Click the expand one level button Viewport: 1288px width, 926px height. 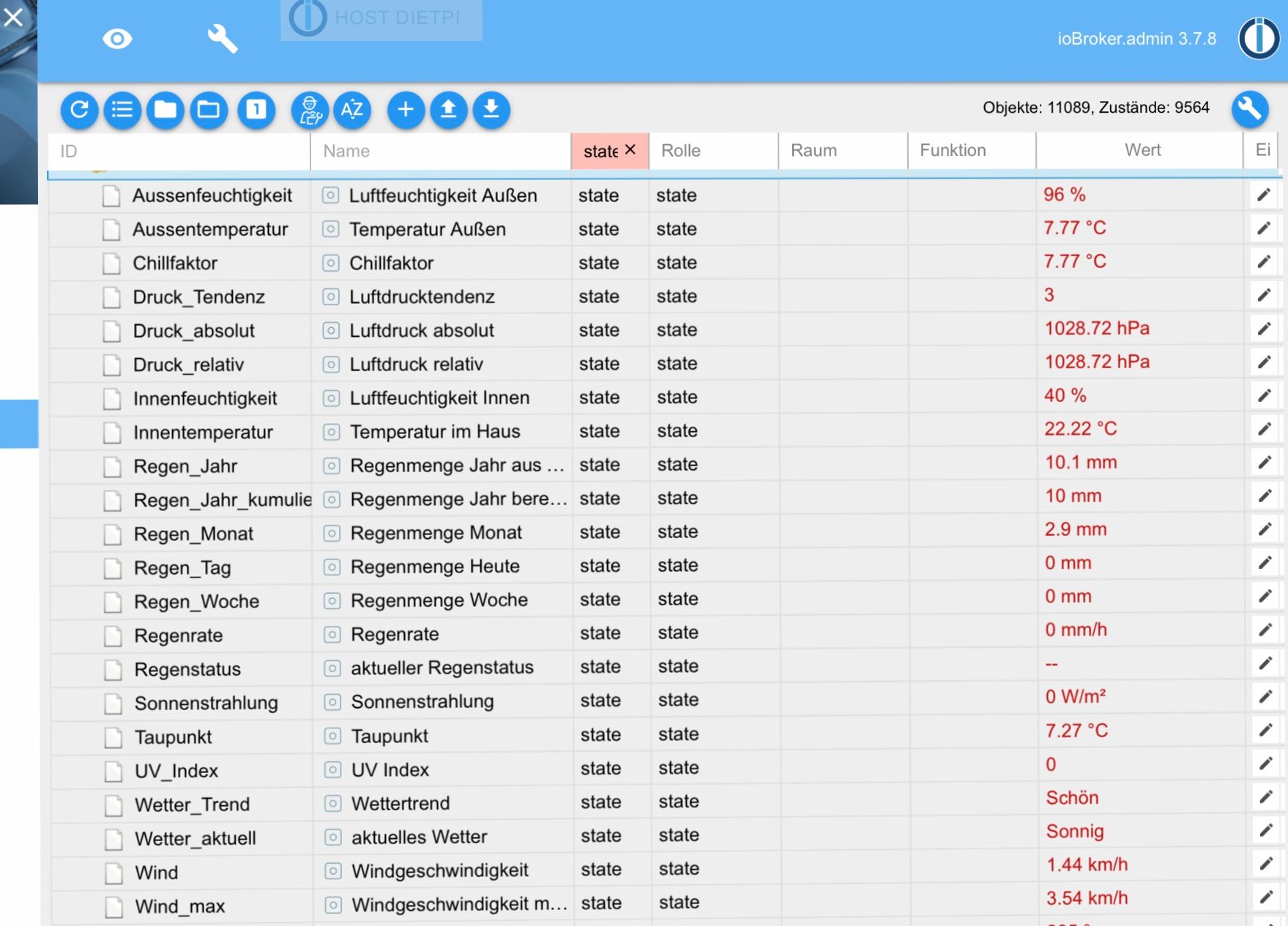click(256, 111)
